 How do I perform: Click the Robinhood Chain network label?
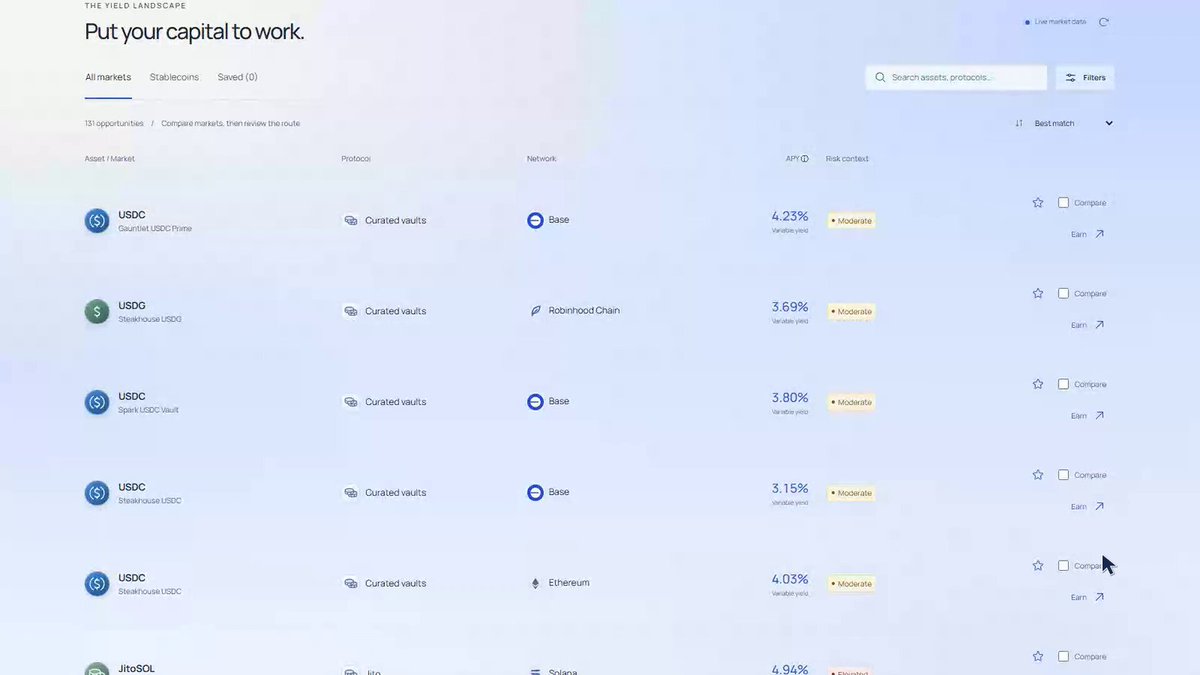pyautogui.click(x=584, y=311)
